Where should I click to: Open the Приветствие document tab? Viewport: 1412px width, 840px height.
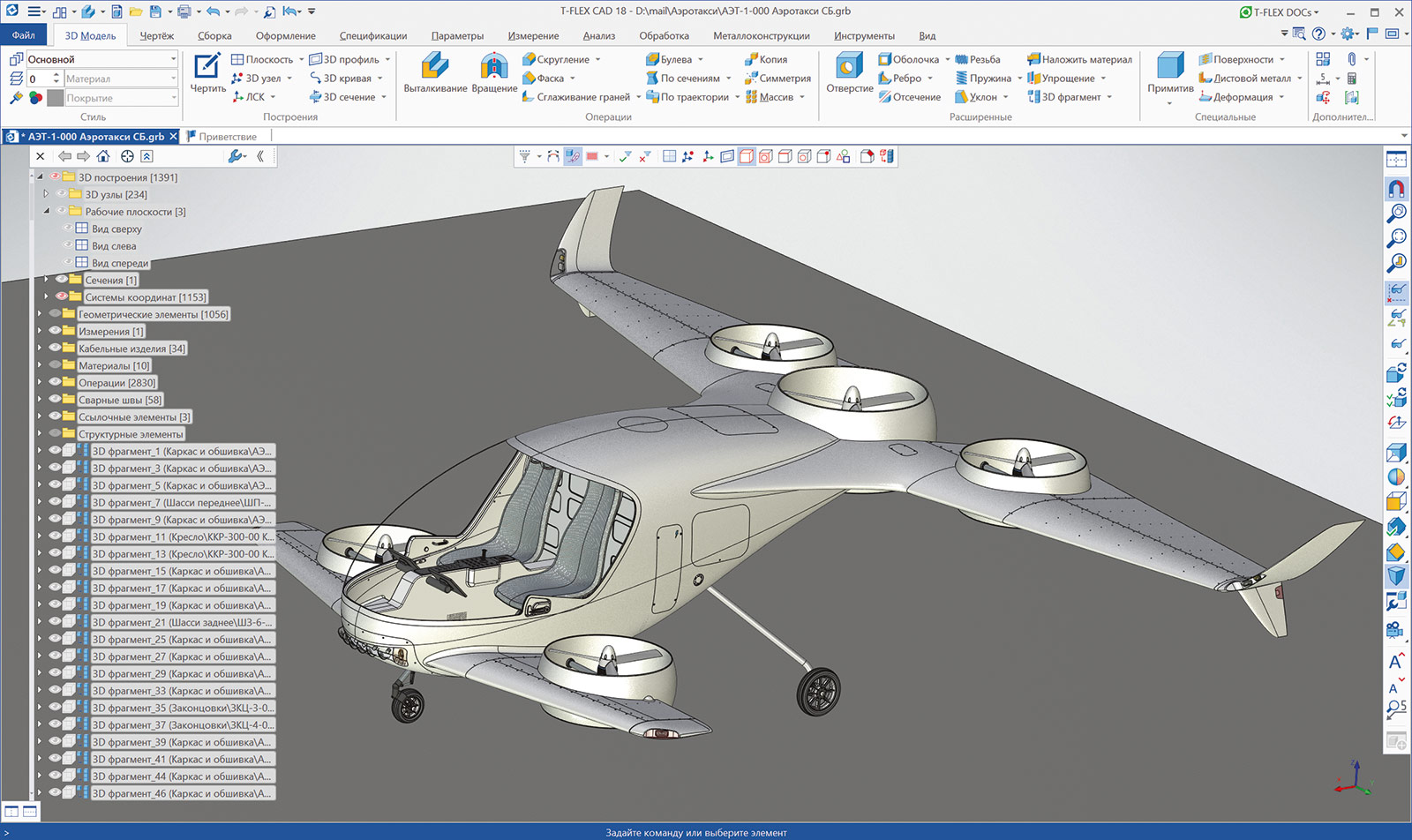pyautogui.click(x=227, y=136)
